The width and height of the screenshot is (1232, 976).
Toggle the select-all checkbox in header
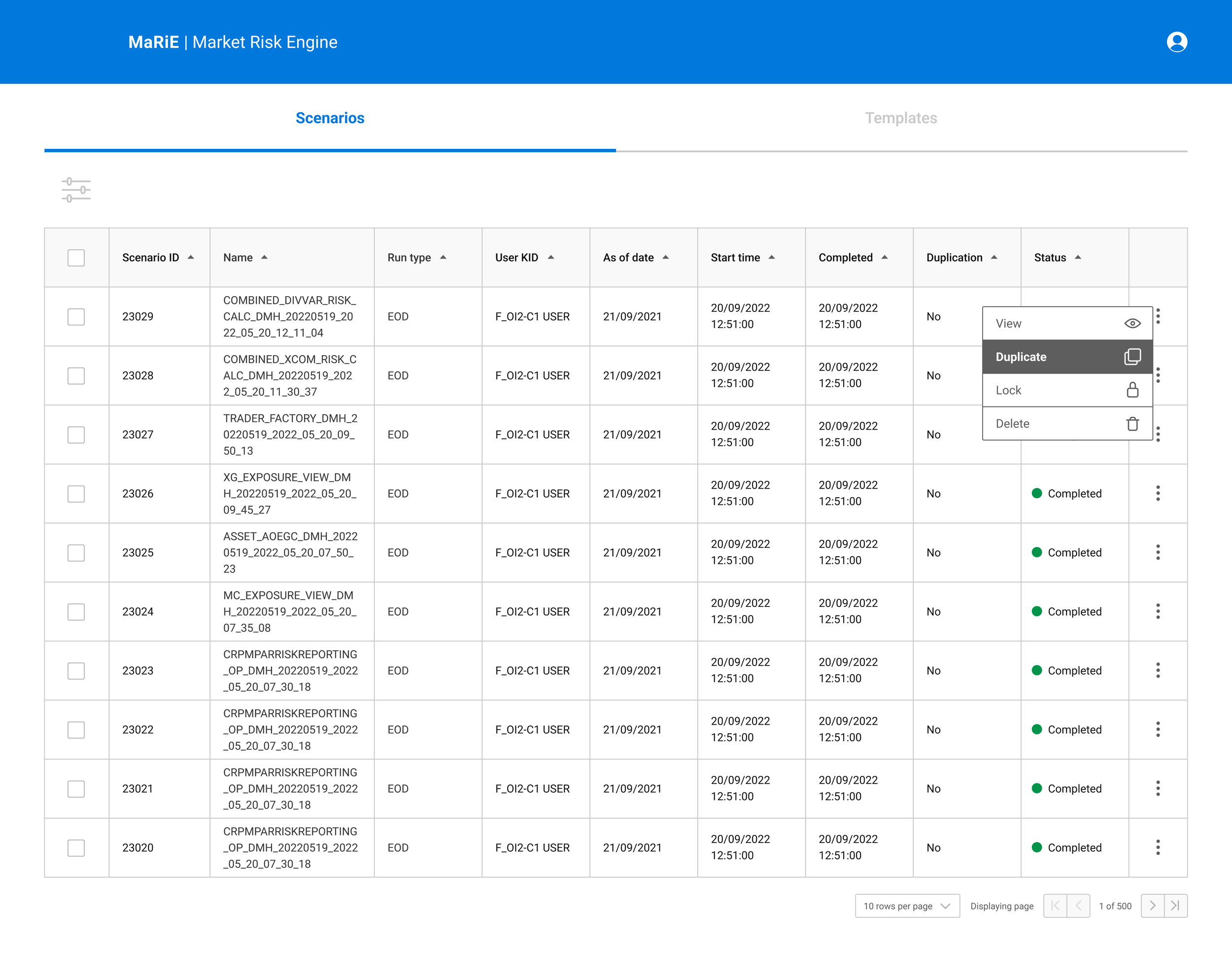tap(76, 258)
